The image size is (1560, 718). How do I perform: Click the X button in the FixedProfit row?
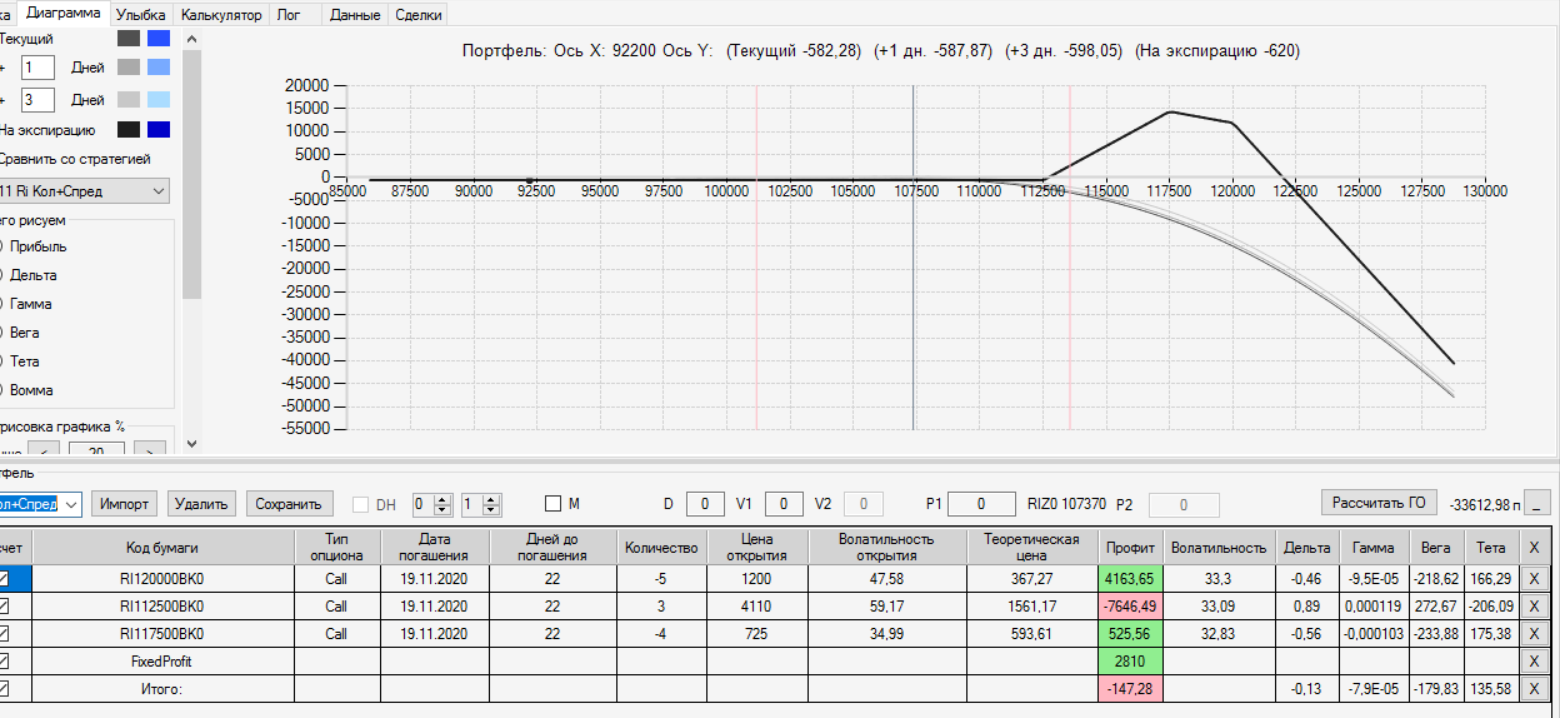(x=1535, y=661)
